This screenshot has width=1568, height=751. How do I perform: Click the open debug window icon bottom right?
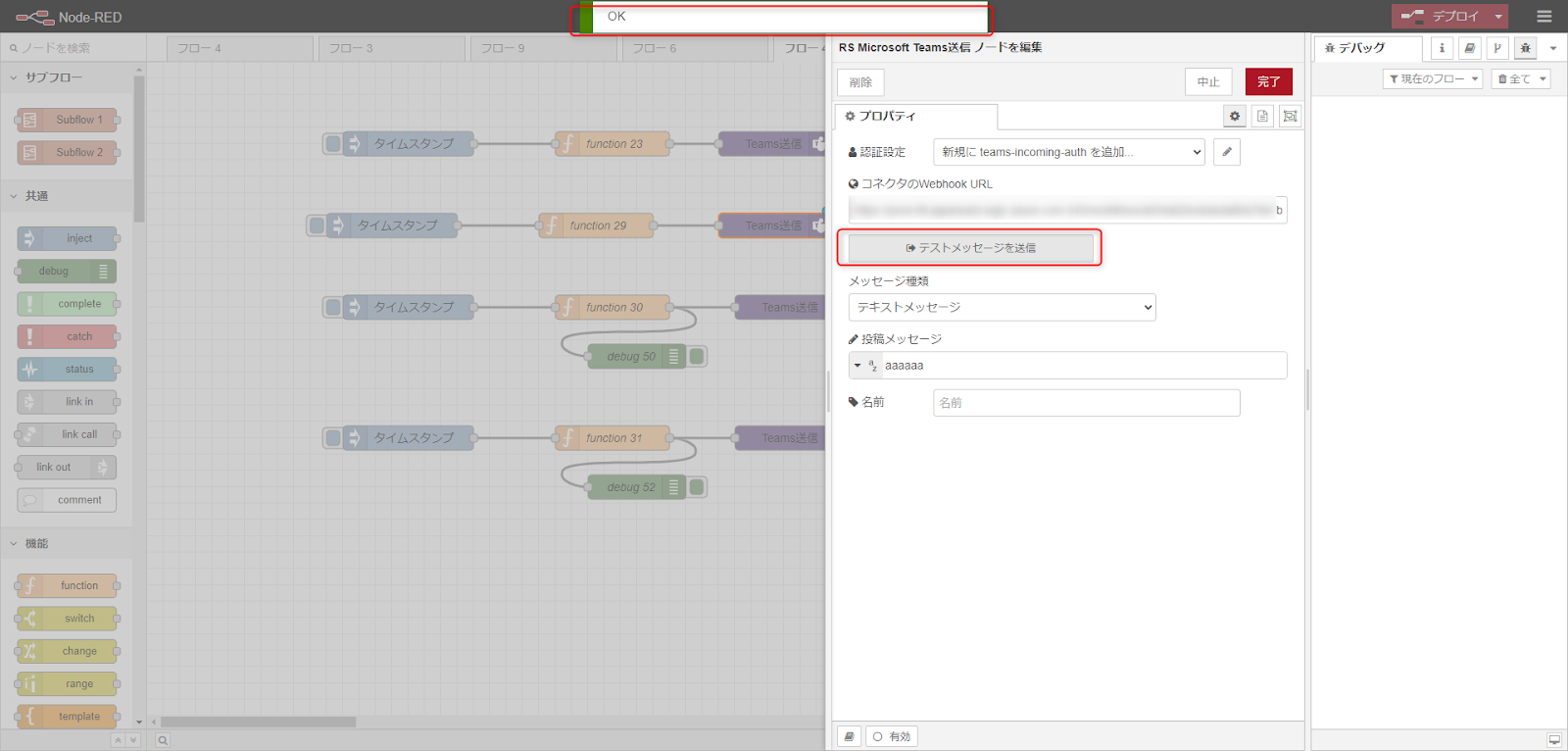pyautogui.click(x=1554, y=740)
